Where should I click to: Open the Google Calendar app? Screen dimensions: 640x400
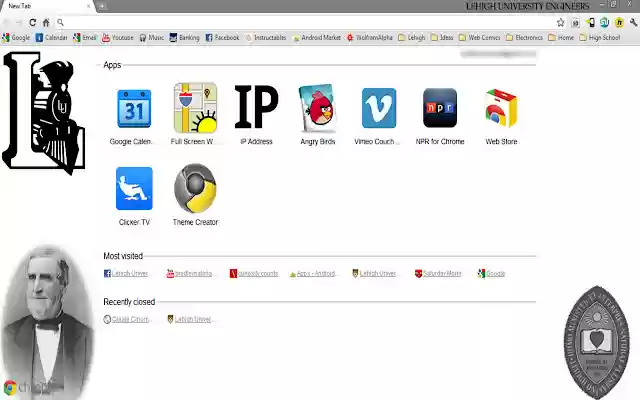134,115
